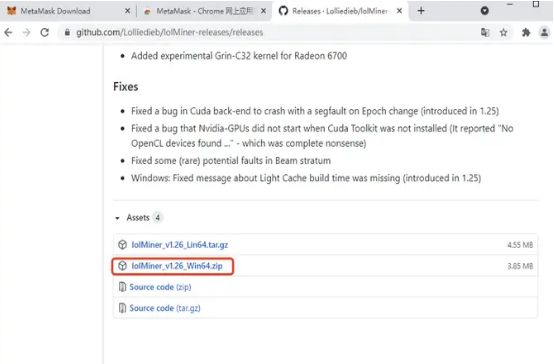Bookmark this page with star icon
This screenshot has width=554, height=364.
coord(503,33)
